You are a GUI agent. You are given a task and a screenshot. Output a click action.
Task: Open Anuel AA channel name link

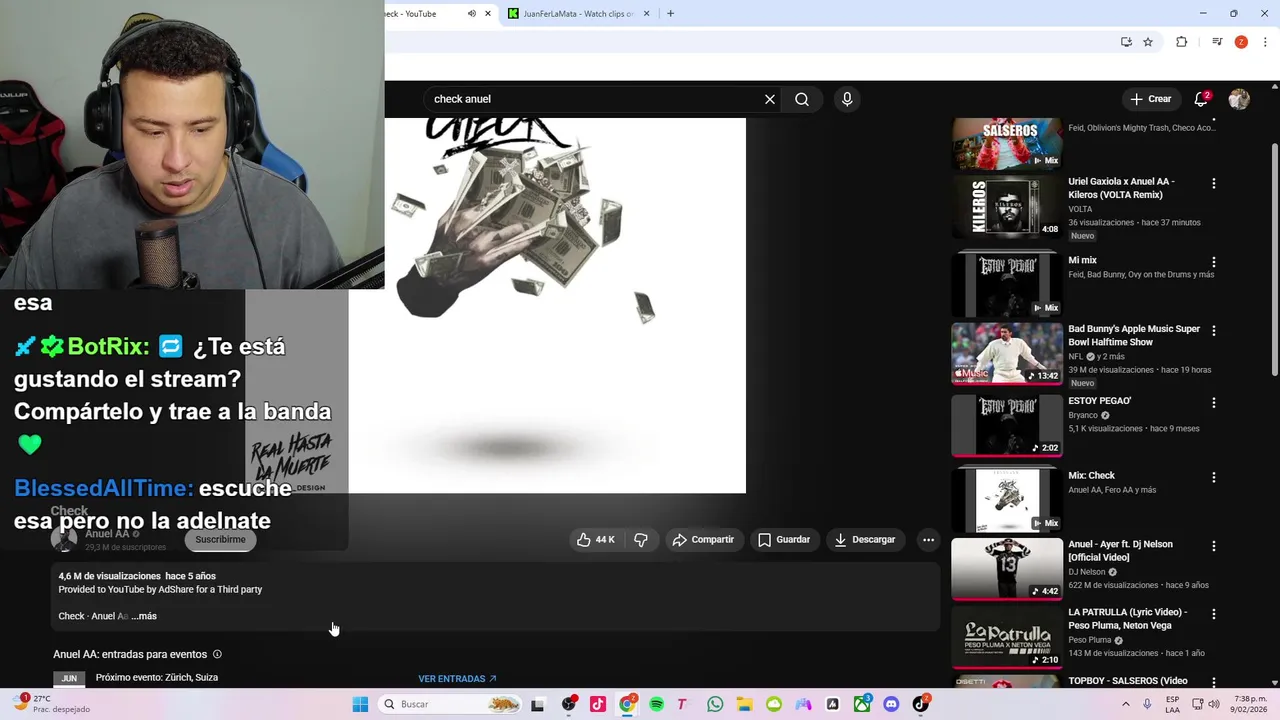(x=107, y=534)
